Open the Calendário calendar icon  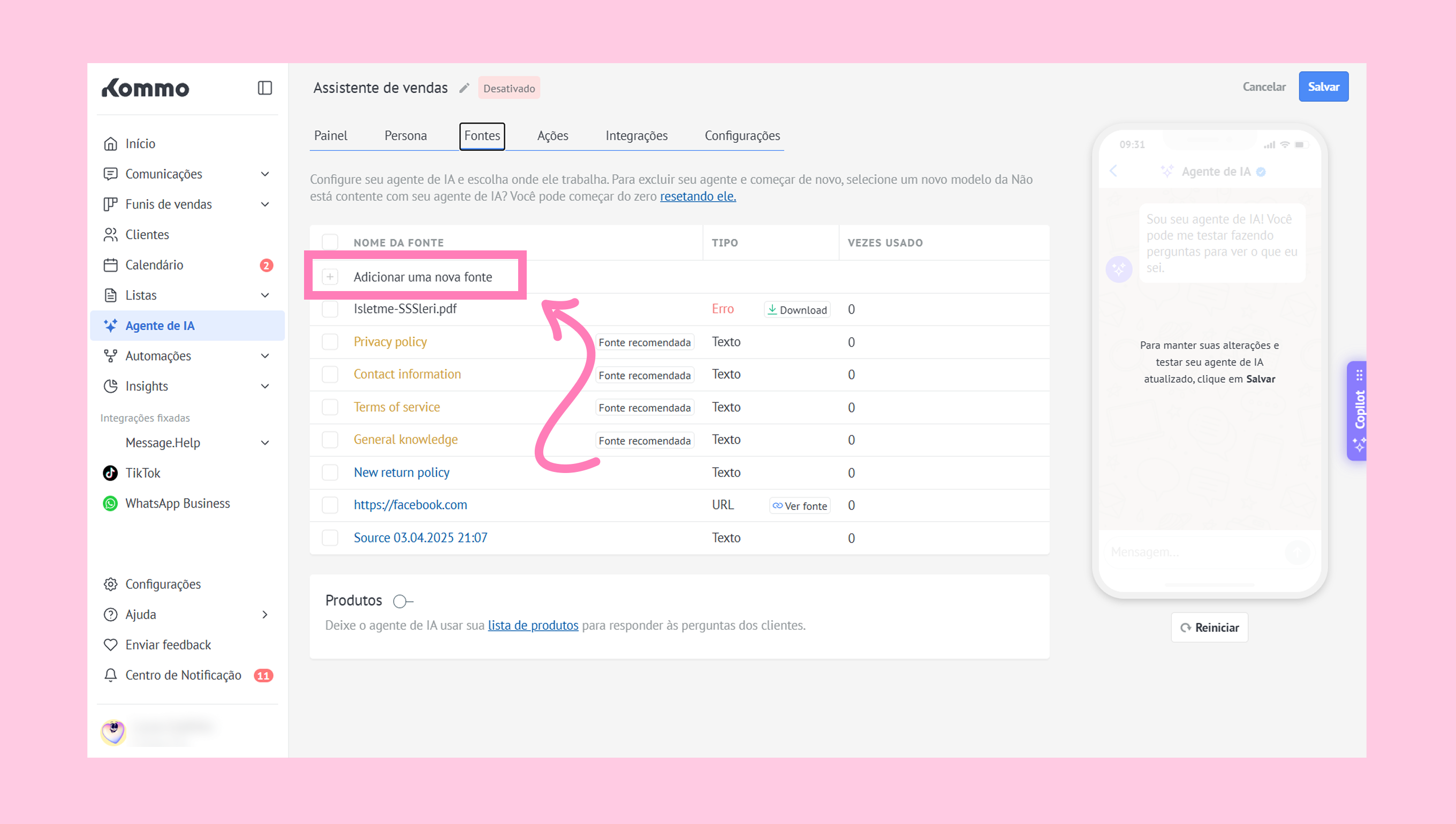(110, 265)
